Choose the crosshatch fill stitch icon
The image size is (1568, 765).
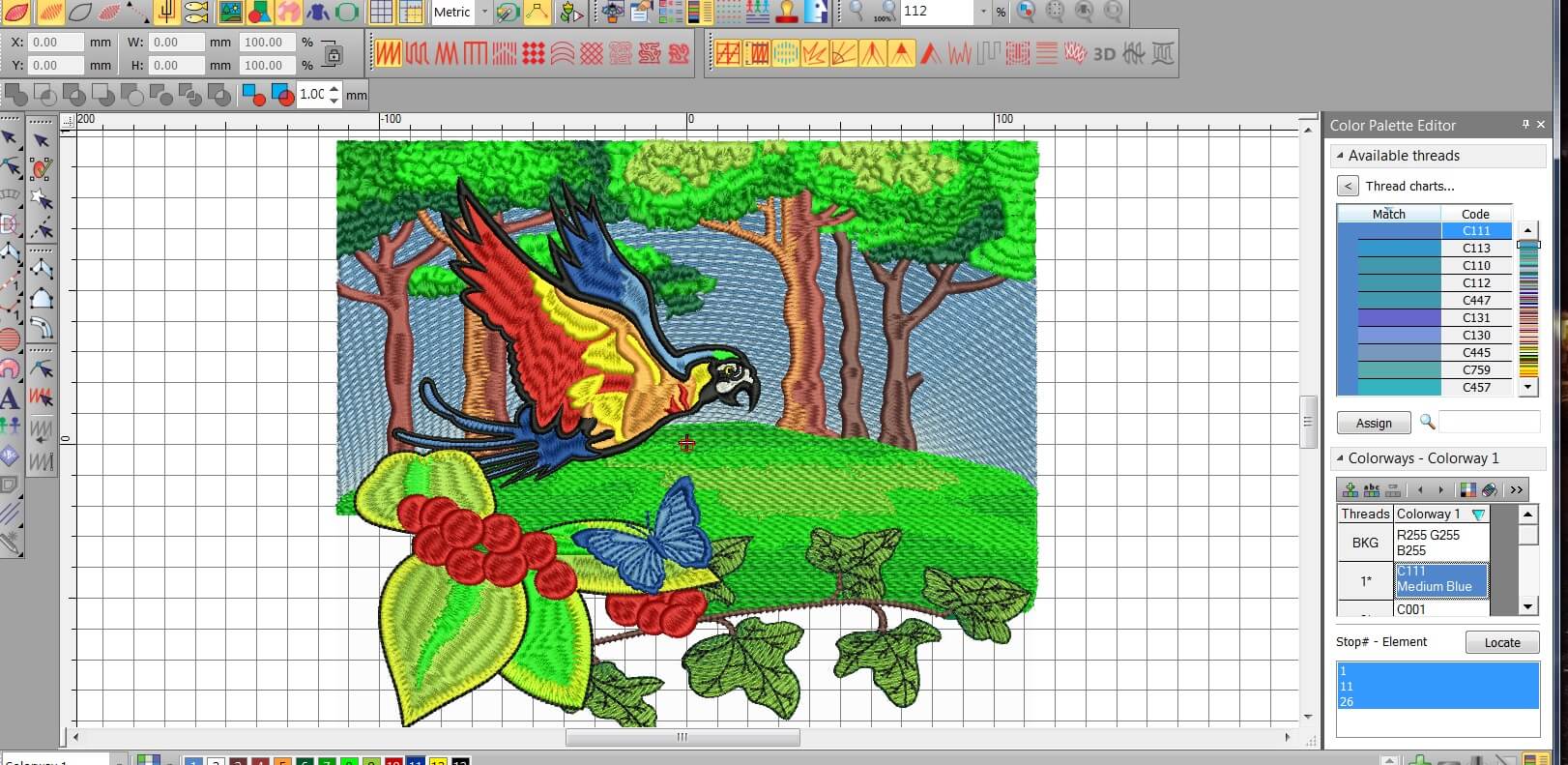pyautogui.click(x=592, y=53)
